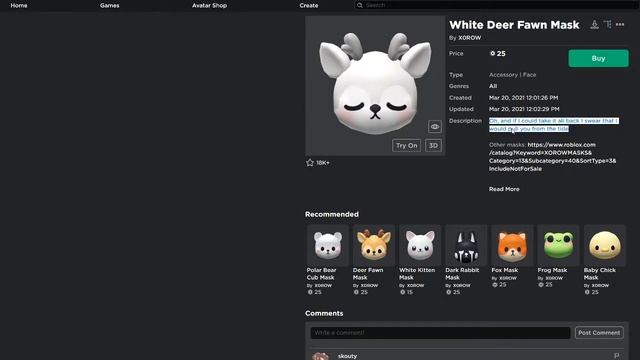Open the Frog Mask thumbnail
The height and width of the screenshot is (360, 640).
coord(558,245)
